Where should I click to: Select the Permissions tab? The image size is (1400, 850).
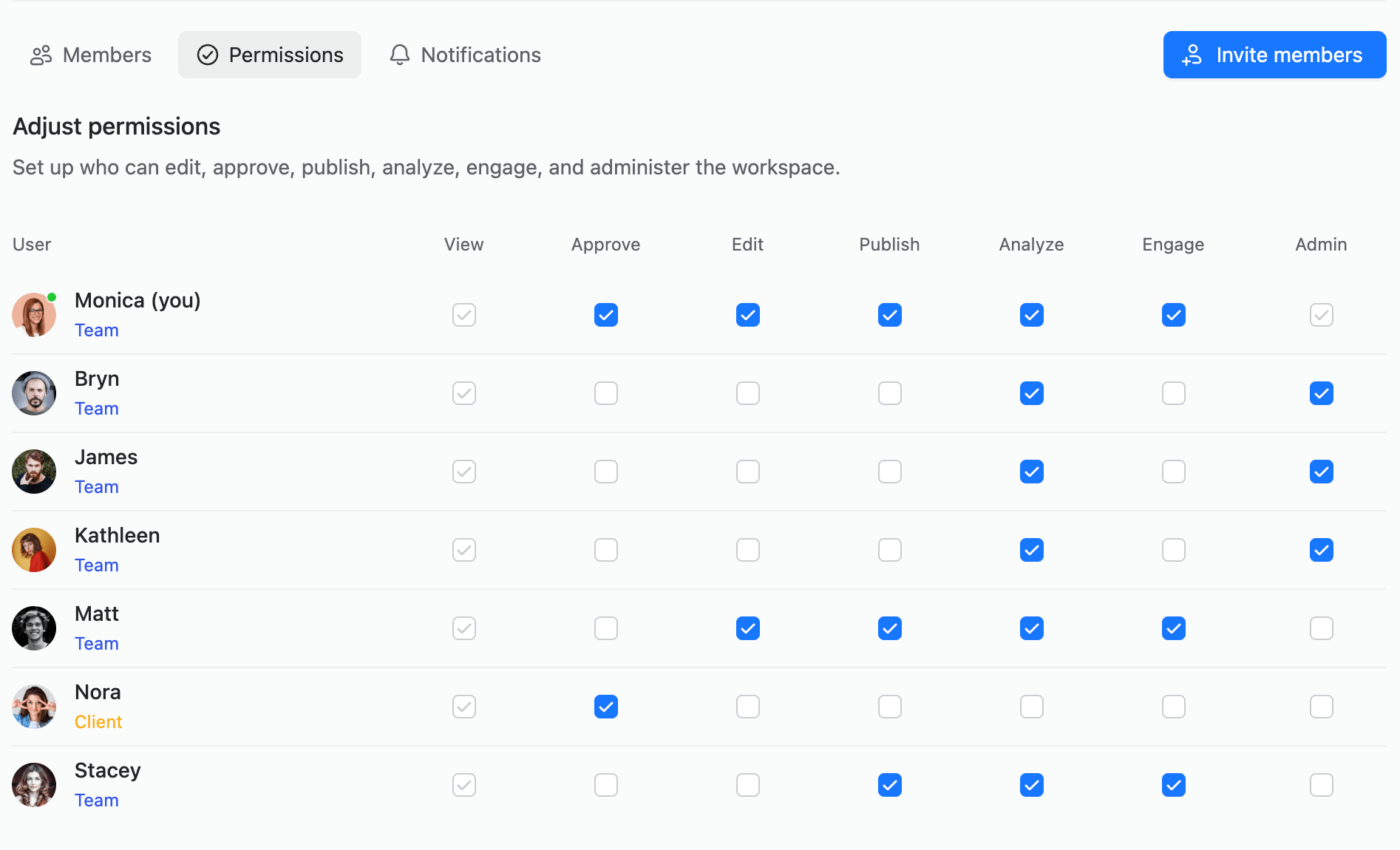click(x=270, y=55)
